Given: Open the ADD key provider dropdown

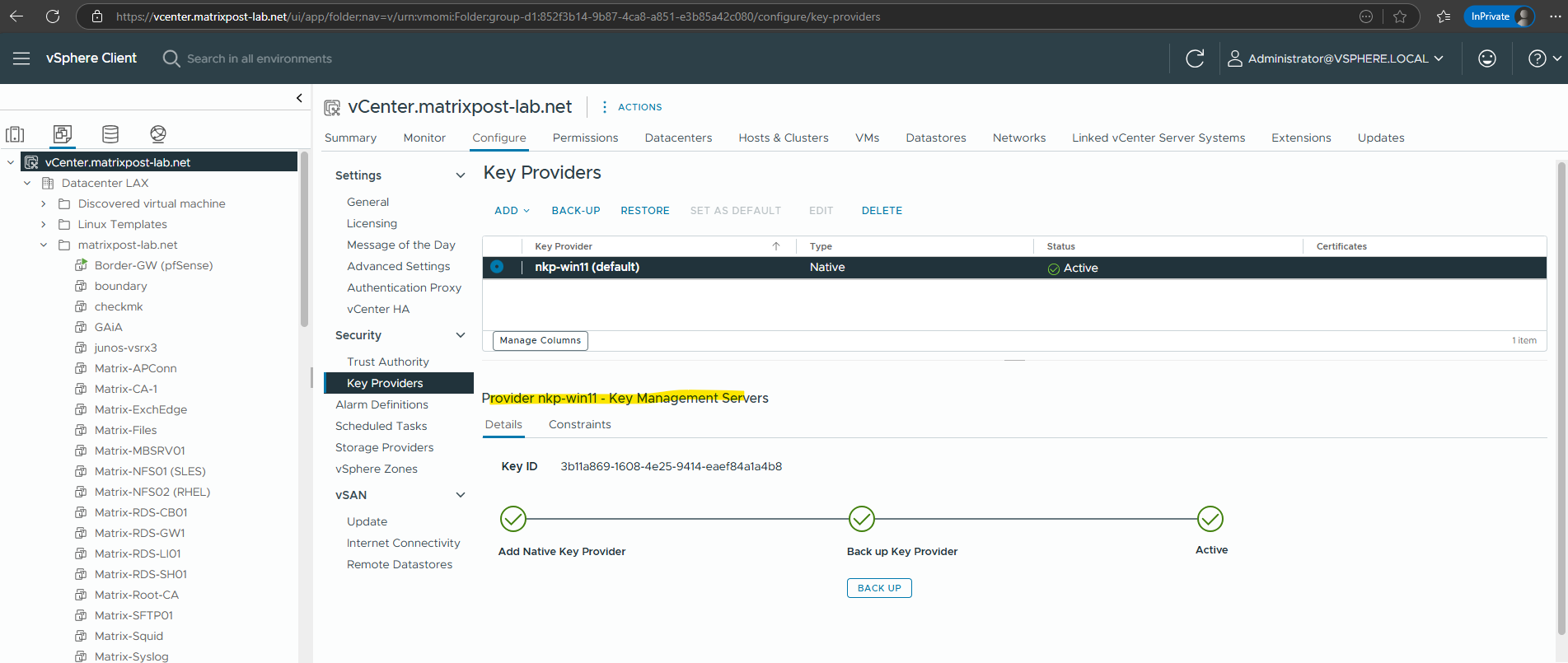Looking at the screenshot, I should coord(512,211).
